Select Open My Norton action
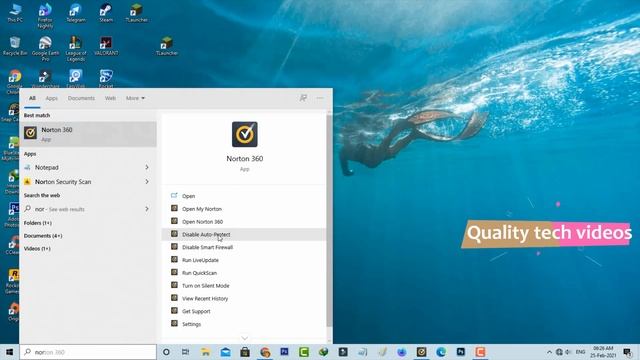The height and width of the screenshot is (360, 640). tap(244, 209)
